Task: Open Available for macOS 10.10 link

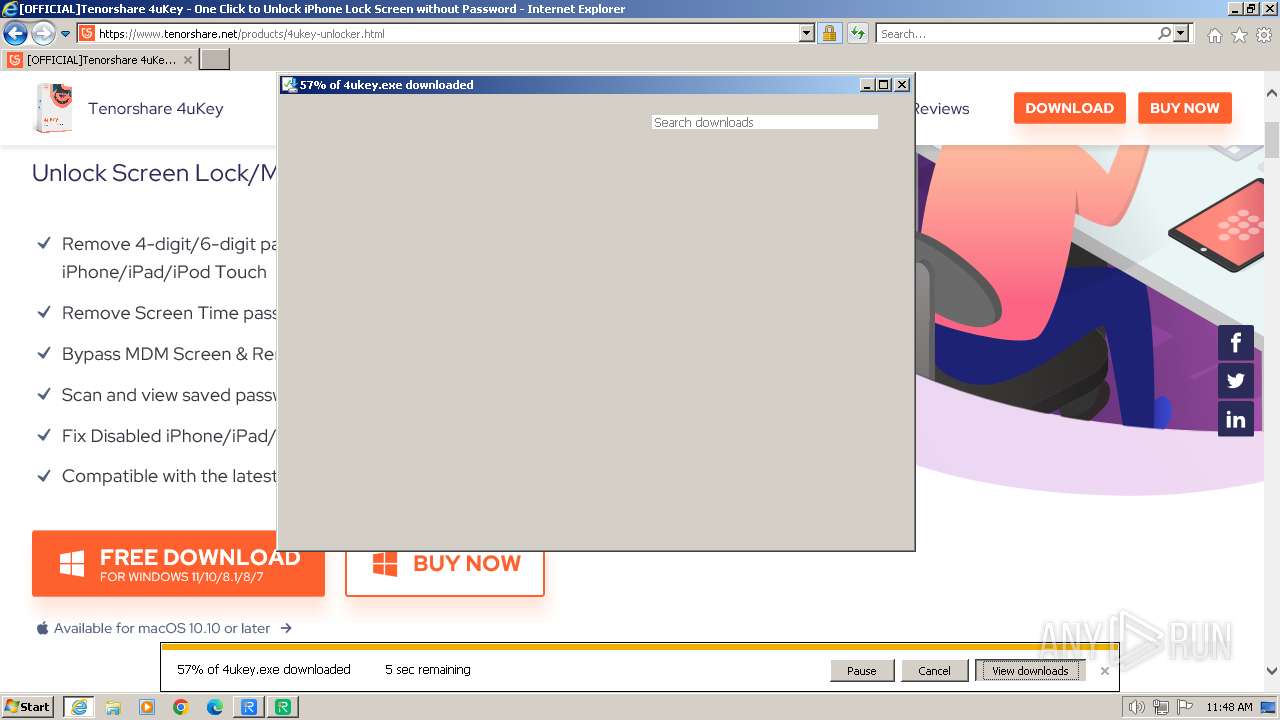Action: click(164, 628)
